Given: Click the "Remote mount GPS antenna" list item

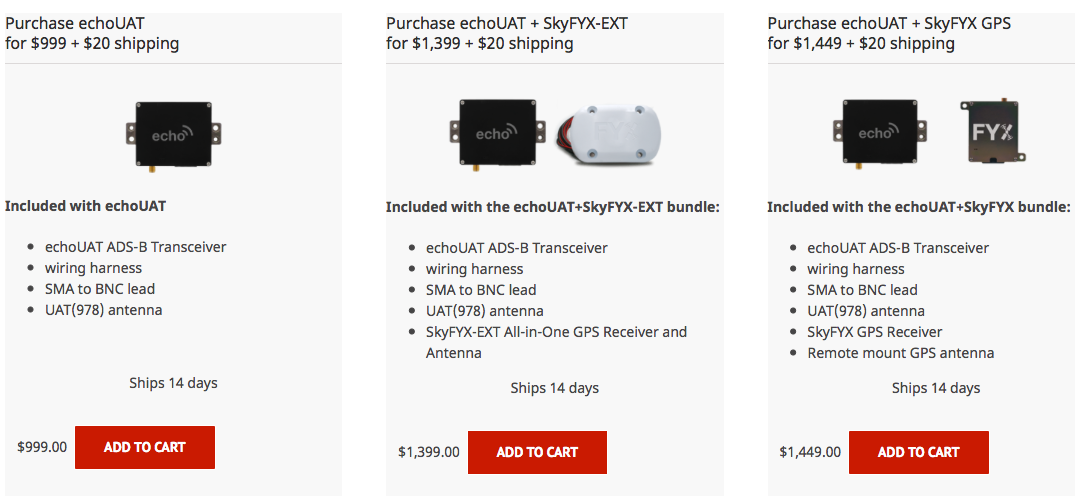Looking at the screenshot, I should coord(900,353).
